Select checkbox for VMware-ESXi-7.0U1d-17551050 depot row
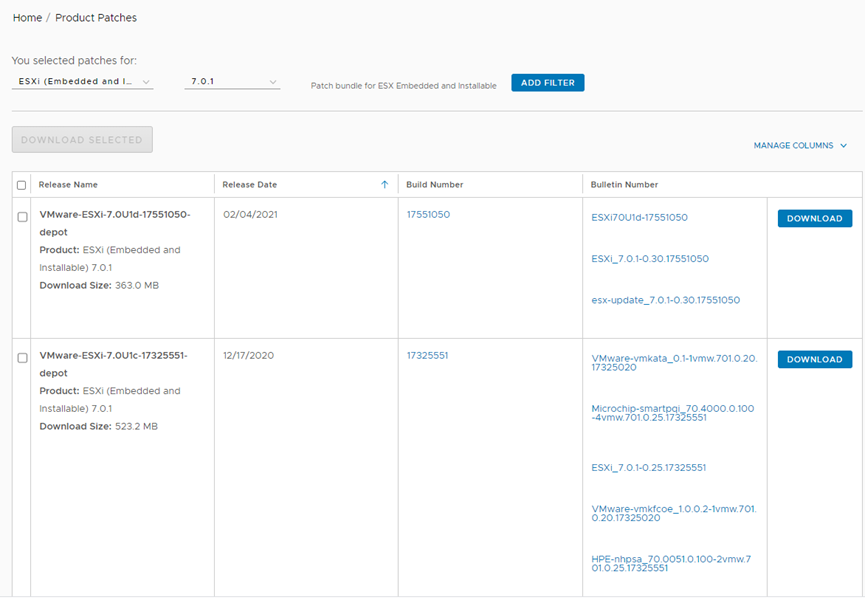Viewport: 865px width, 600px height. click(23, 217)
